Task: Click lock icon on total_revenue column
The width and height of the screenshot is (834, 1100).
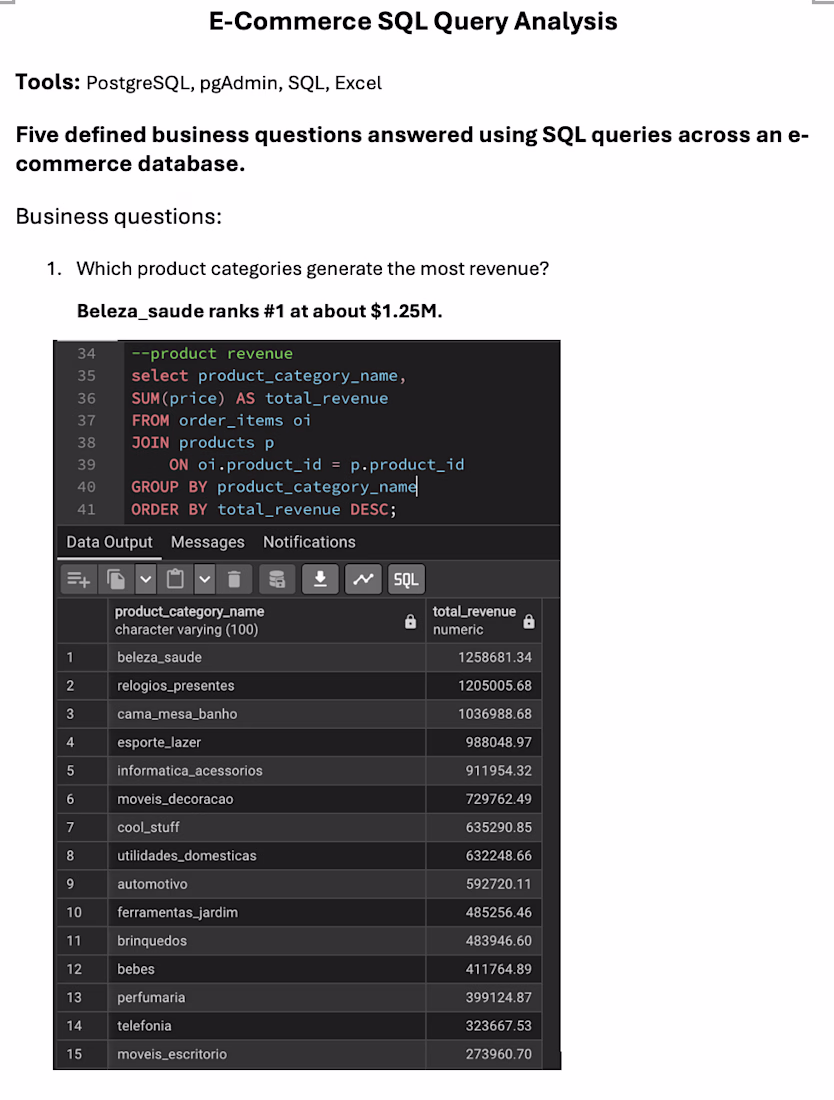Action: click(x=529, y=622)
